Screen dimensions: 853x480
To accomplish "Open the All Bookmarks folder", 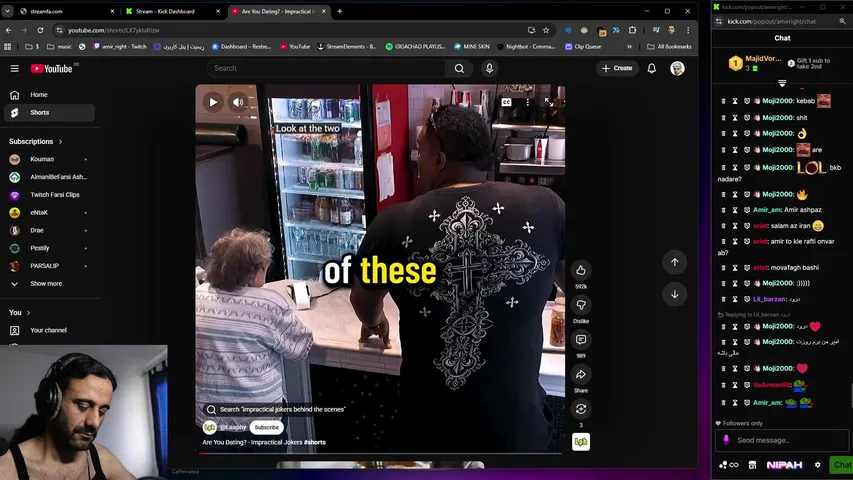I will pyautogui.click(x=669, y=47).
